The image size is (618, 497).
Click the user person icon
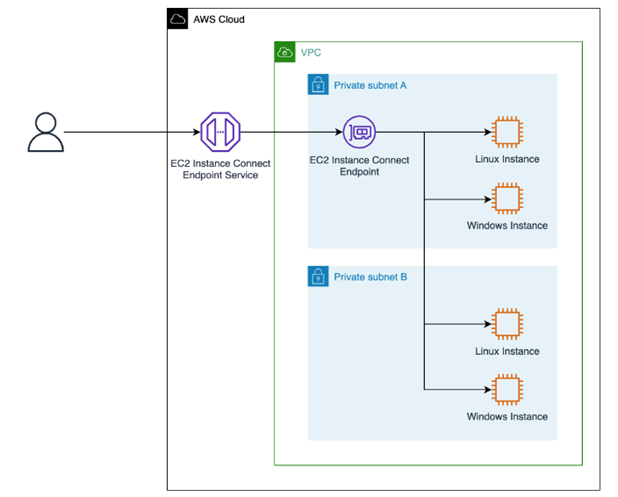[46, 132]
